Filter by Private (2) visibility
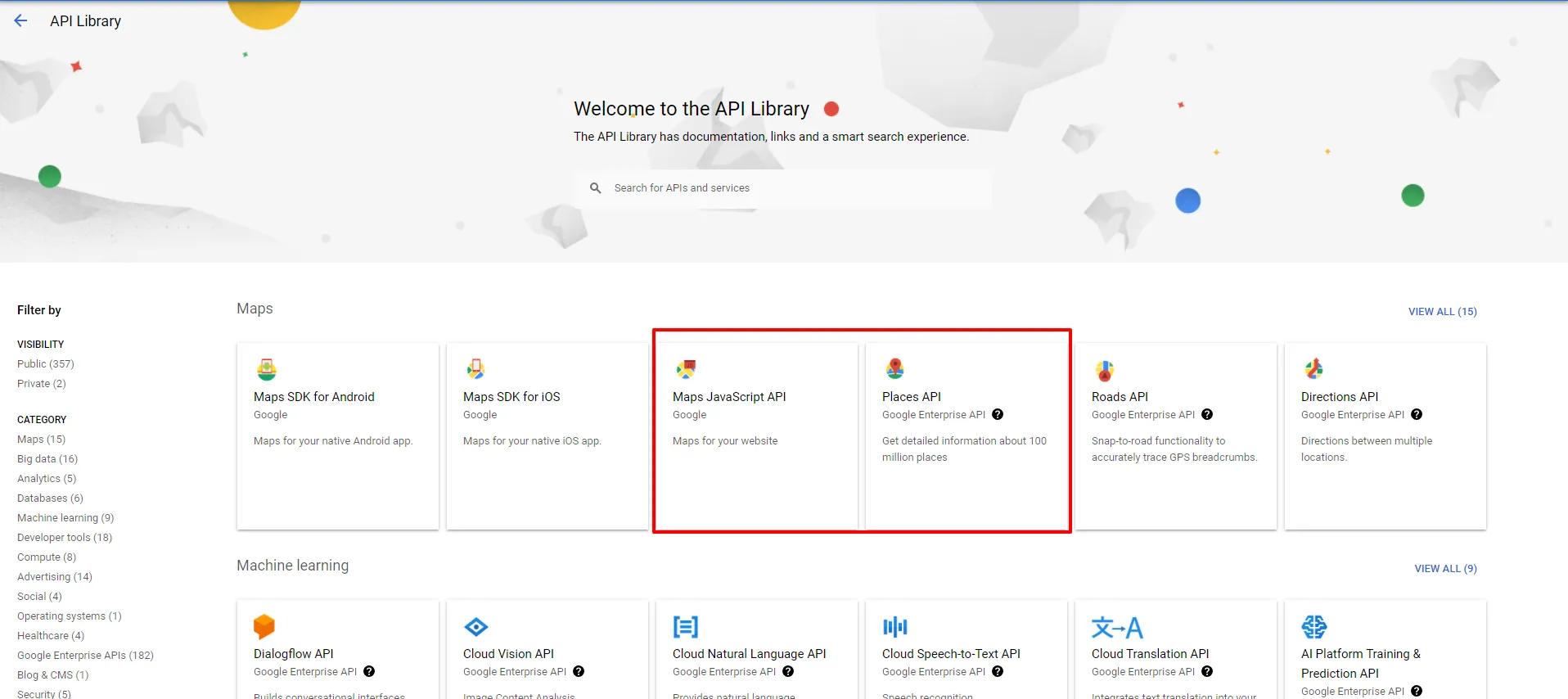 pyautogui.click(x=42, y=384)
